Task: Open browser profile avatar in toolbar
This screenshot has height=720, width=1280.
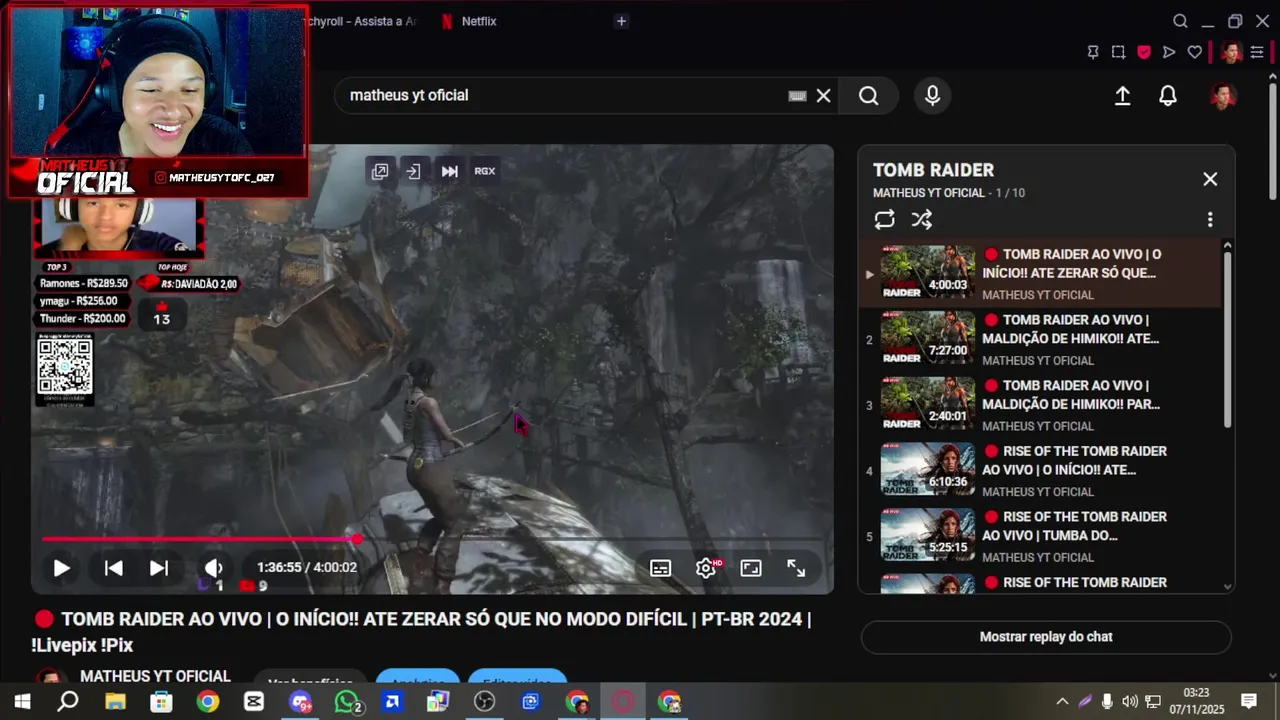Action: [x=1231, y=52]
